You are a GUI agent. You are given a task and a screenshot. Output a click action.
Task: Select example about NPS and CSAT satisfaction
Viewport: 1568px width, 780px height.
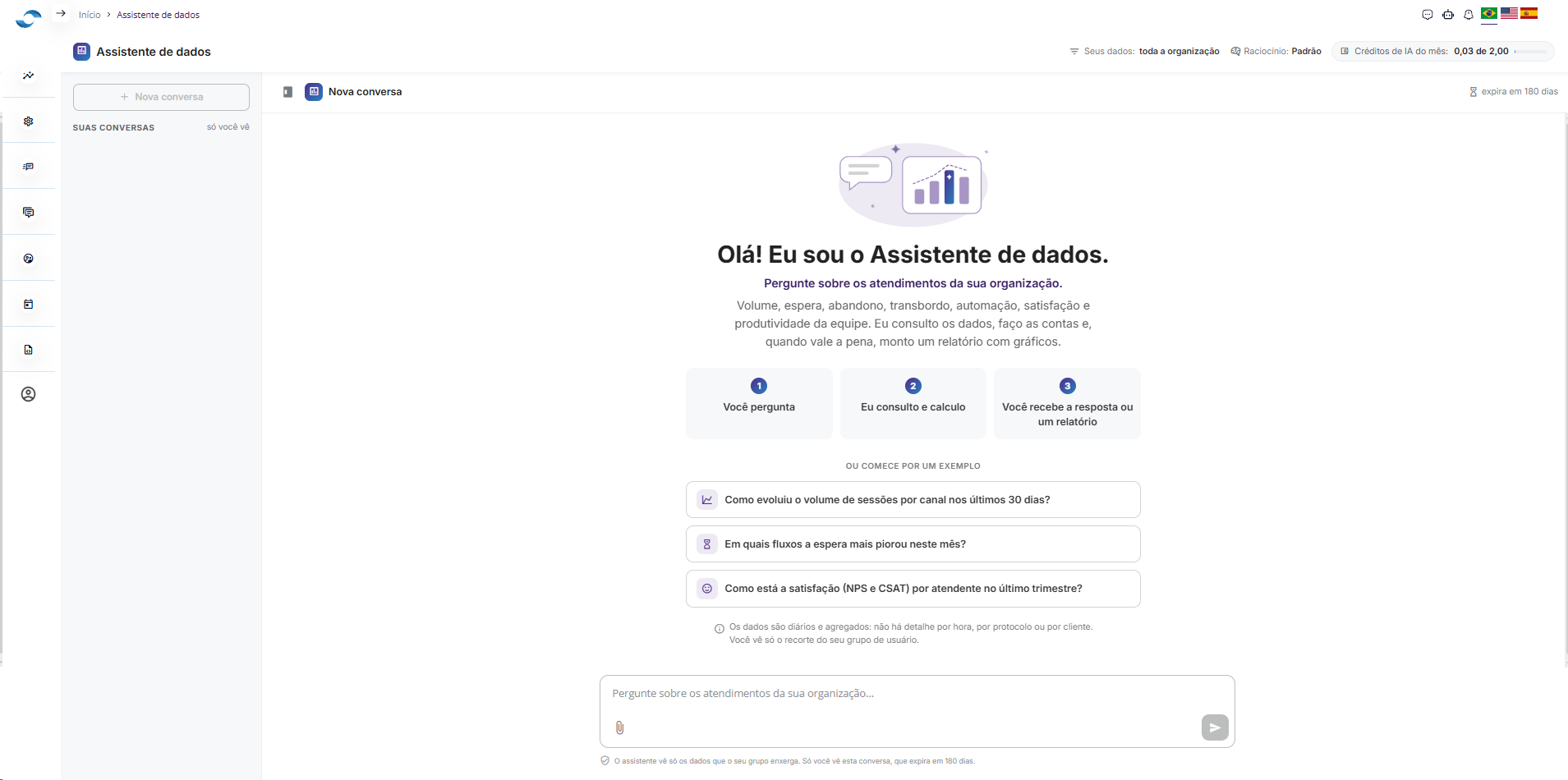click(913, 589)
